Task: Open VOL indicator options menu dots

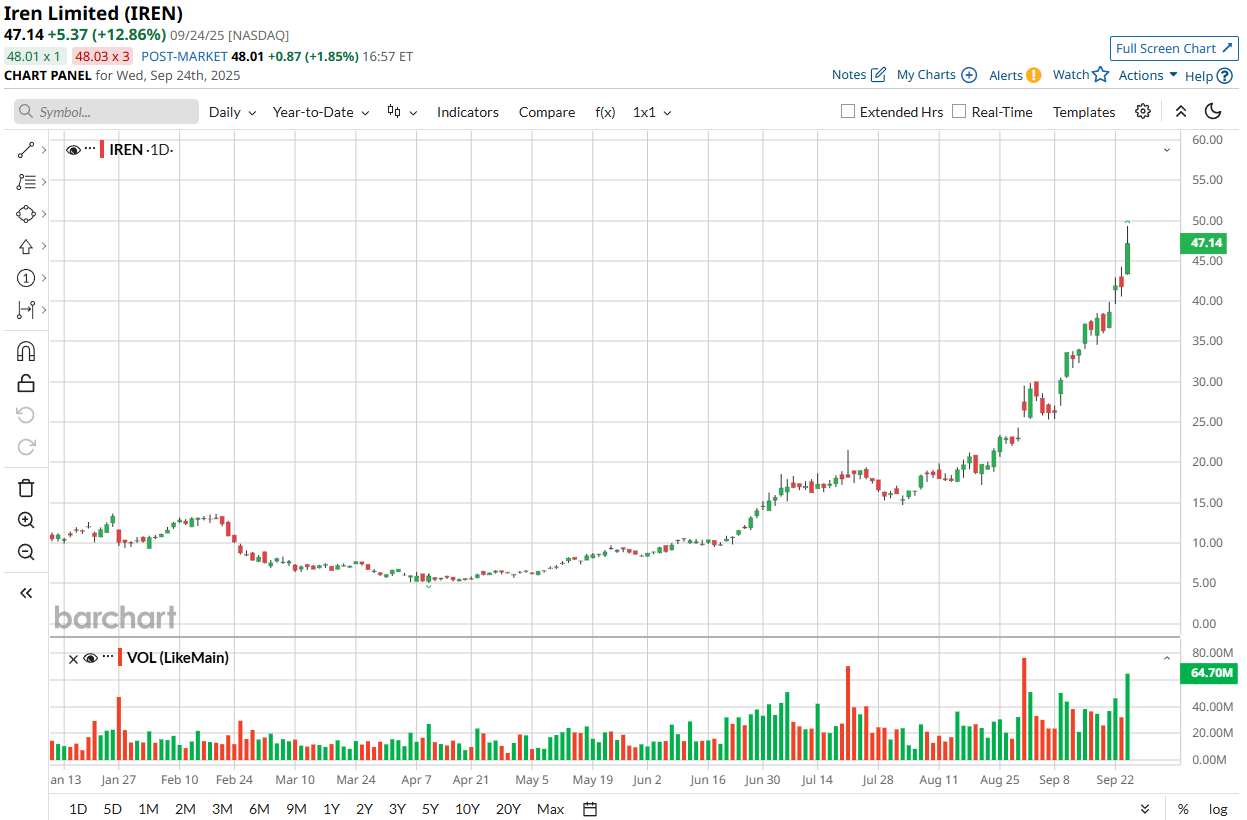Action: click(107, 658)
